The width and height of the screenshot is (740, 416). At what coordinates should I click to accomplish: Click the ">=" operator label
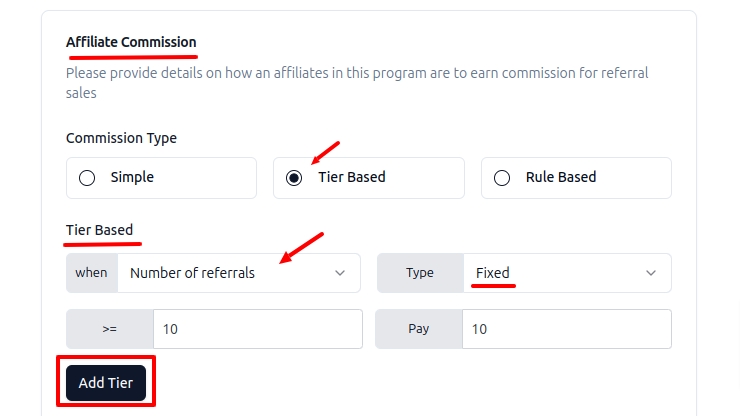(110, 329)
